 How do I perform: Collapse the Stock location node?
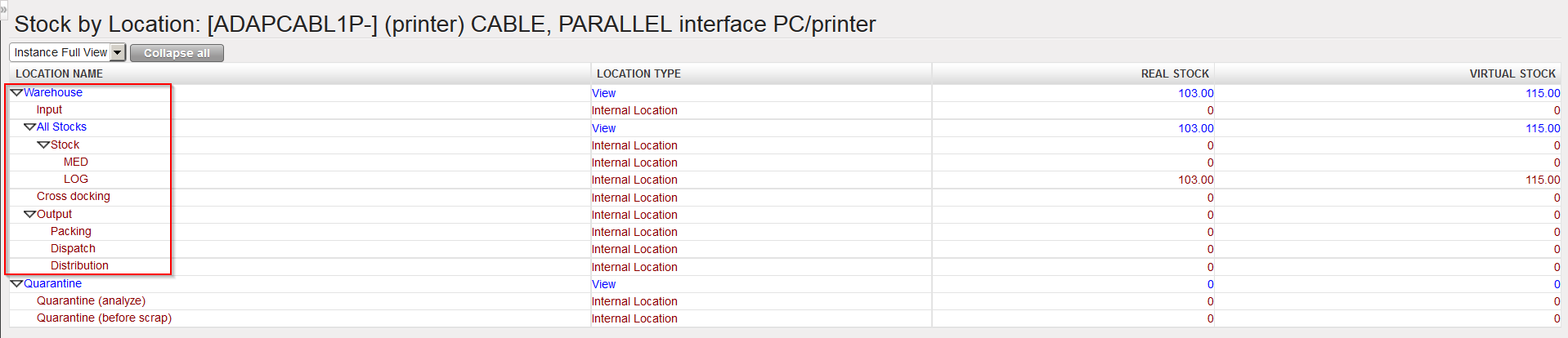pos(43,145)
